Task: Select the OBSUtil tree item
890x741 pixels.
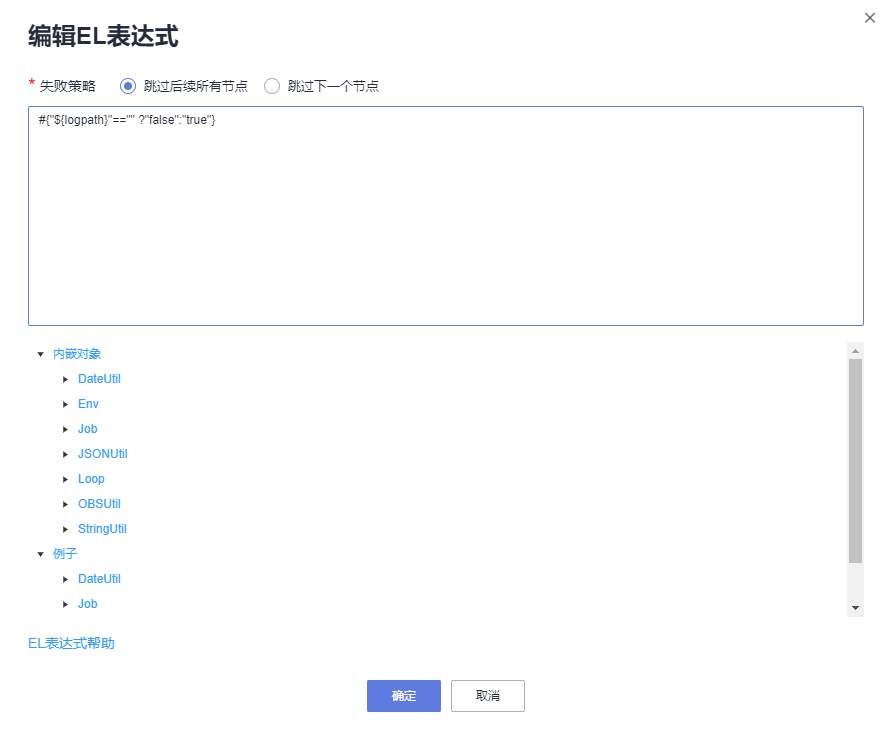Action: tap(99, 504)
